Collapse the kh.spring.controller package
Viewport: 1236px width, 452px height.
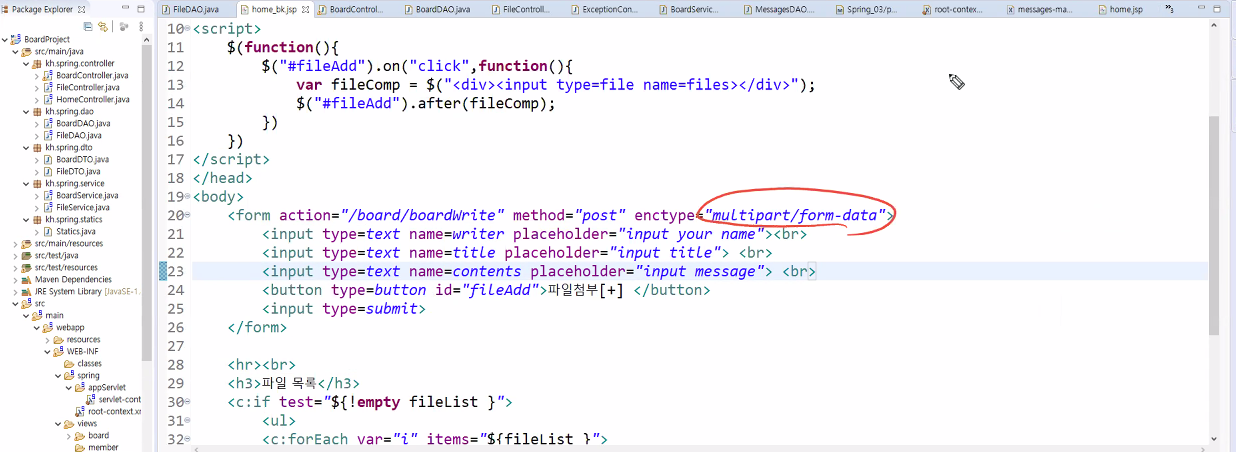[x=26, y=63]
